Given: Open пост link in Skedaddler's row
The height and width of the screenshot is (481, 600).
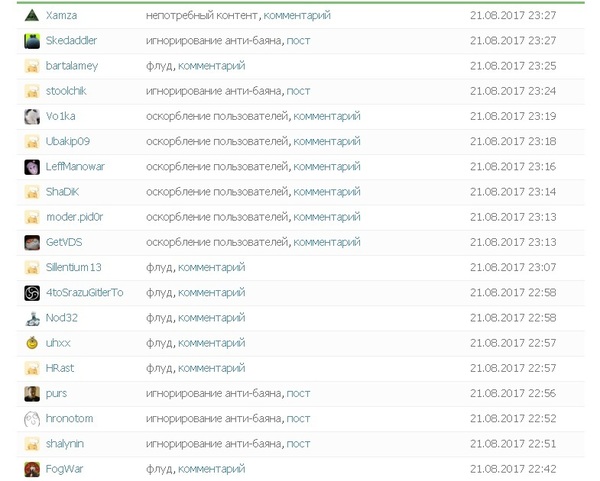Looking at the screenshot, I should point(298,41).
